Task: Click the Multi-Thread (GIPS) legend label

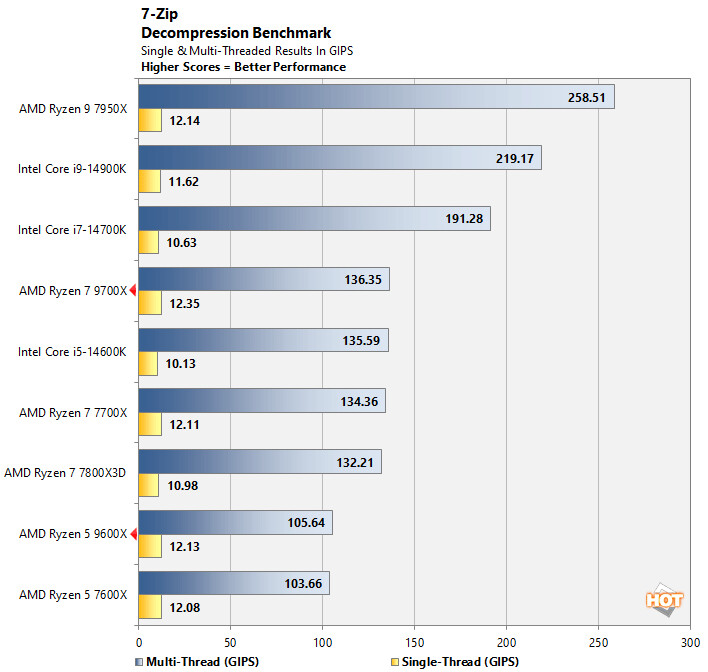Action: tap(203, 662)
